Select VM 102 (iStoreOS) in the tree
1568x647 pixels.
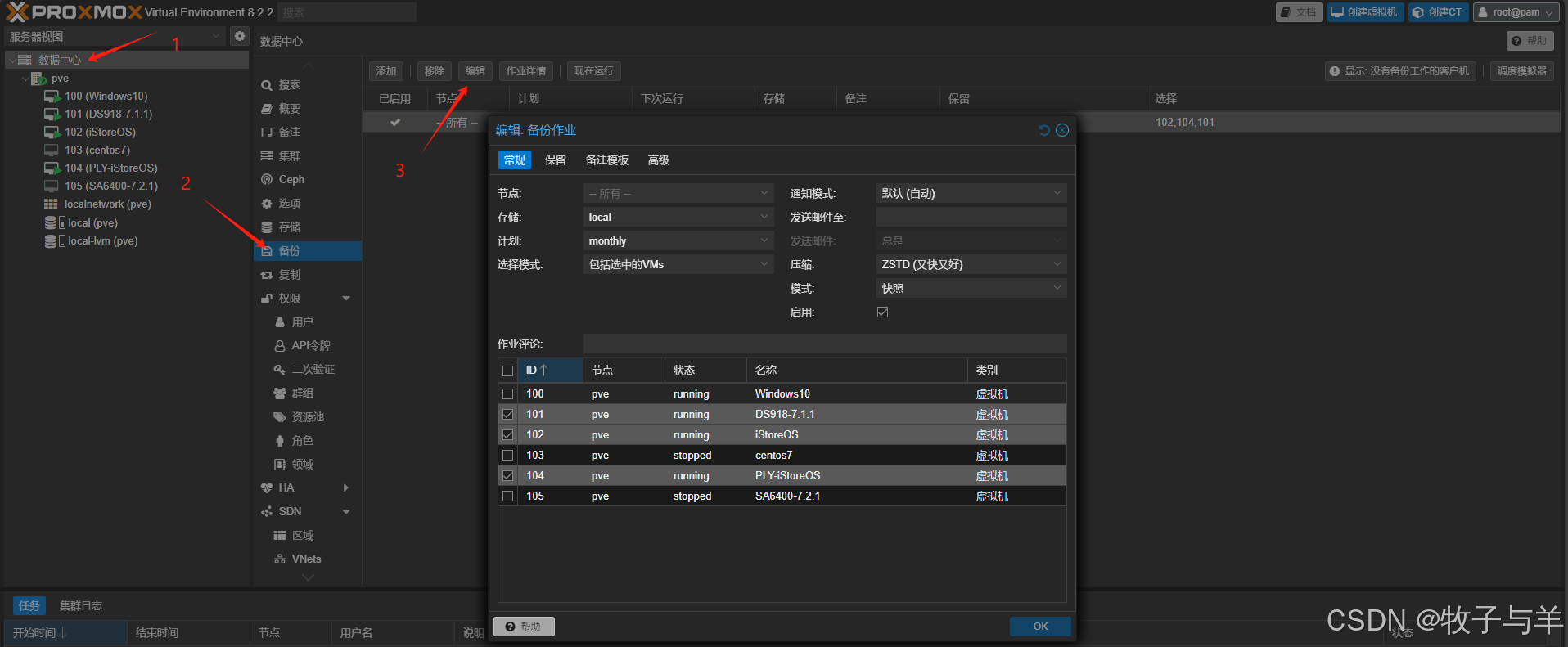(100, 132)
